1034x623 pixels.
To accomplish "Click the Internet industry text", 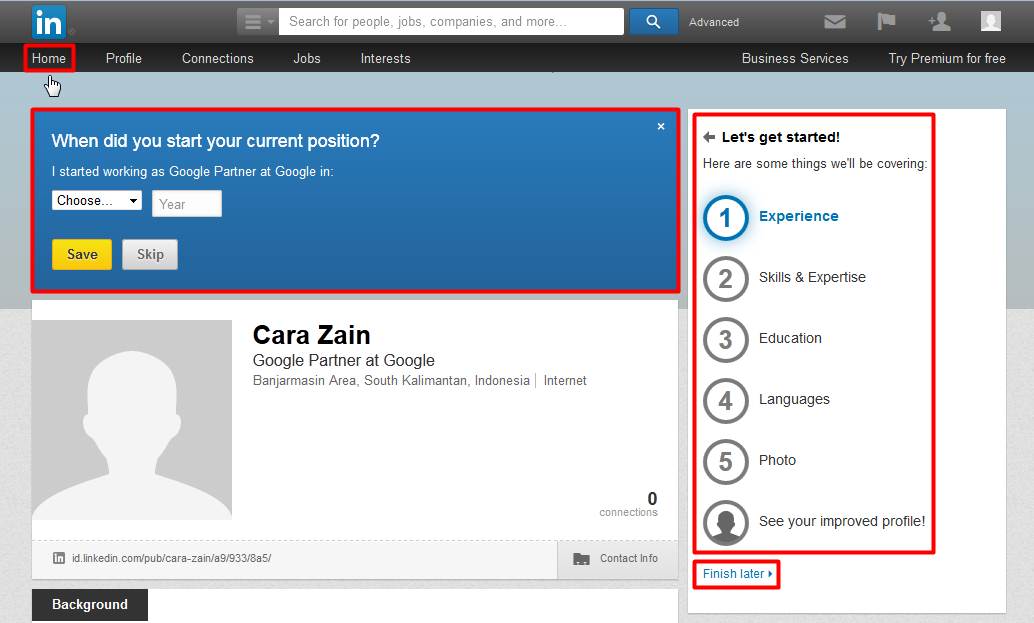I will pyautogui.click(x=565, y=380).
